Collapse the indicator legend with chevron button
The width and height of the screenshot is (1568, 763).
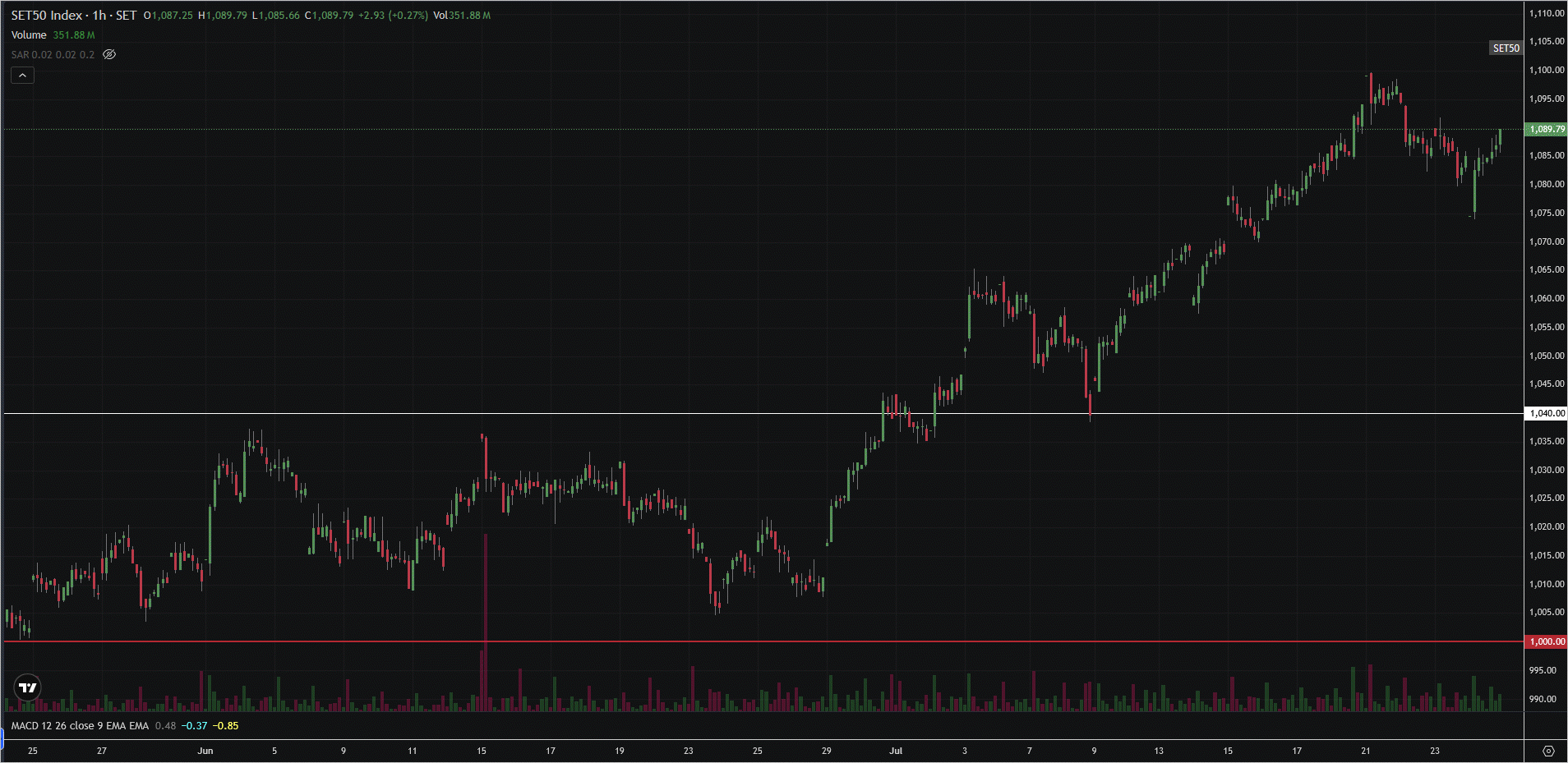pos(22,76)
